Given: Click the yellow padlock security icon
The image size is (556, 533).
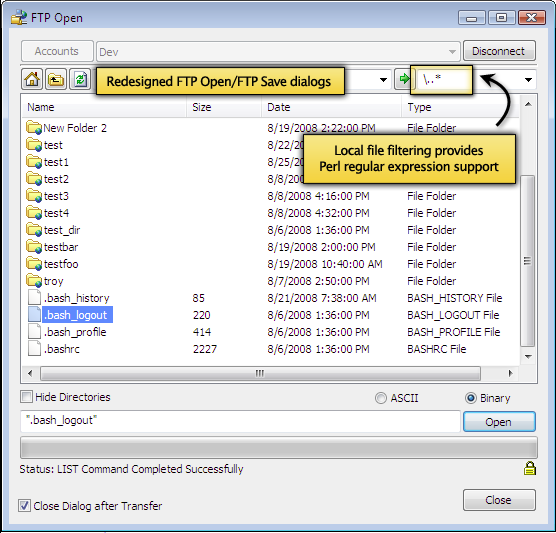Looking at the screenshot, I should [530, 468].
